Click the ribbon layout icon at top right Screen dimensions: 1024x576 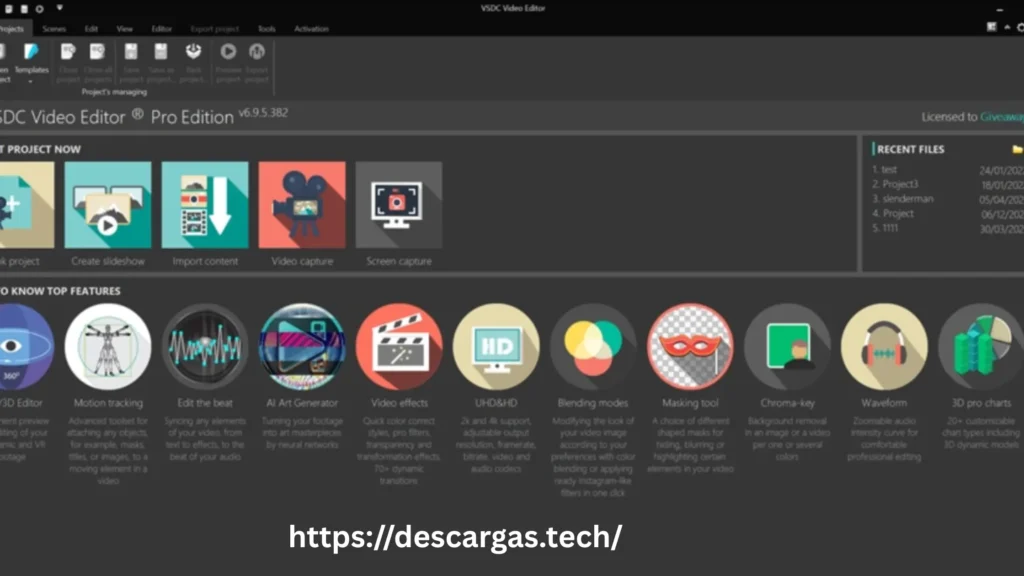(x=991, y=27)
